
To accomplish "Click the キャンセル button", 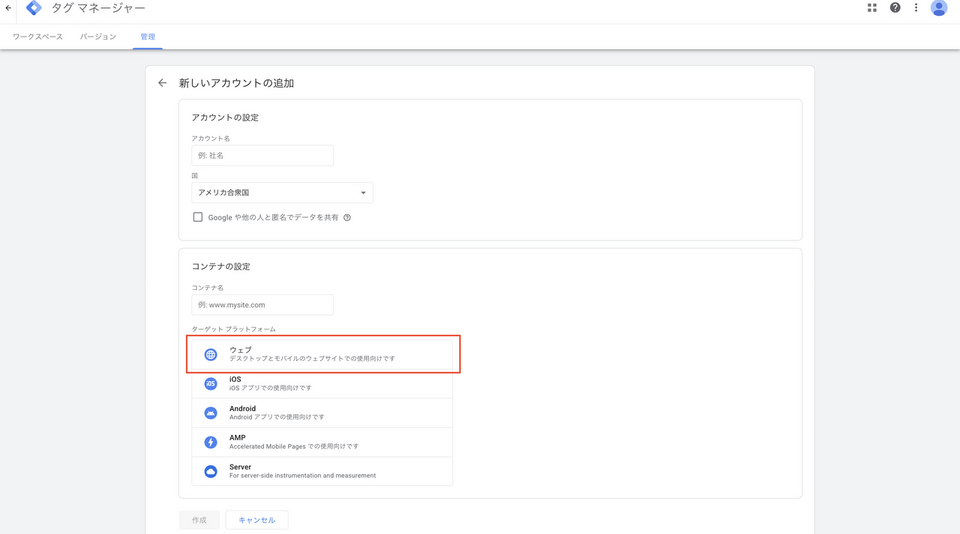I will pos(257,520).
